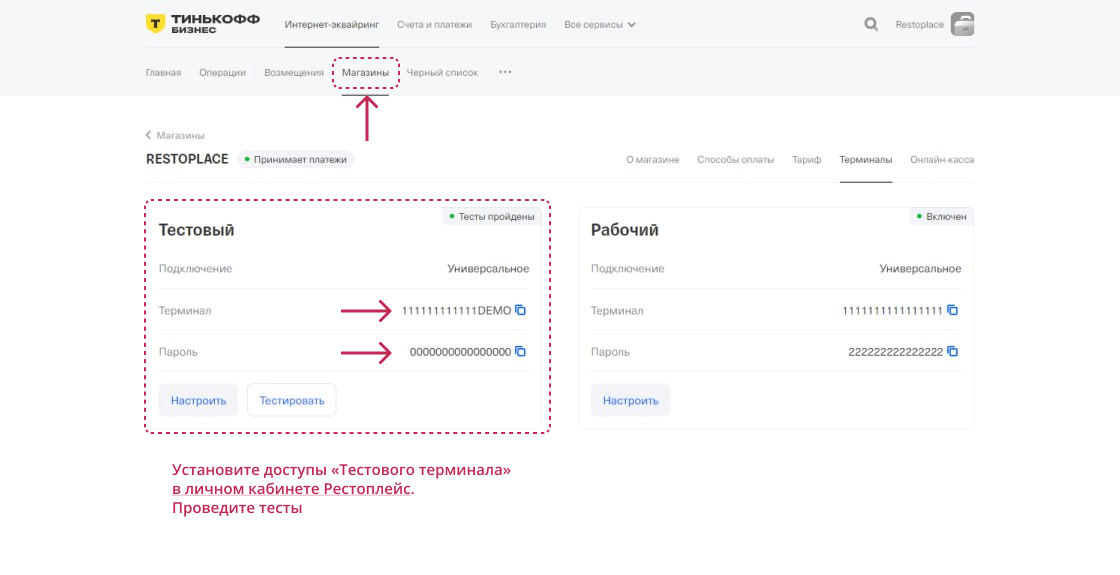The height and width of the screenshot is (575, 1120).
Task: Click the RESTOPLACE shop title
Action: click(x=187, y=159)
